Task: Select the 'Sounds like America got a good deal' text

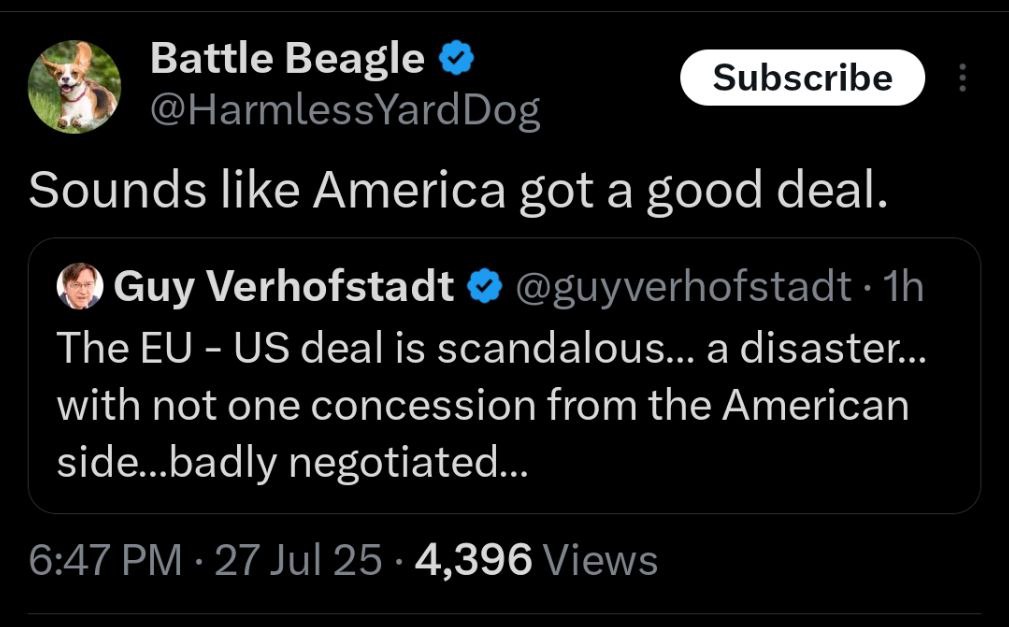Action: (458, 191)
